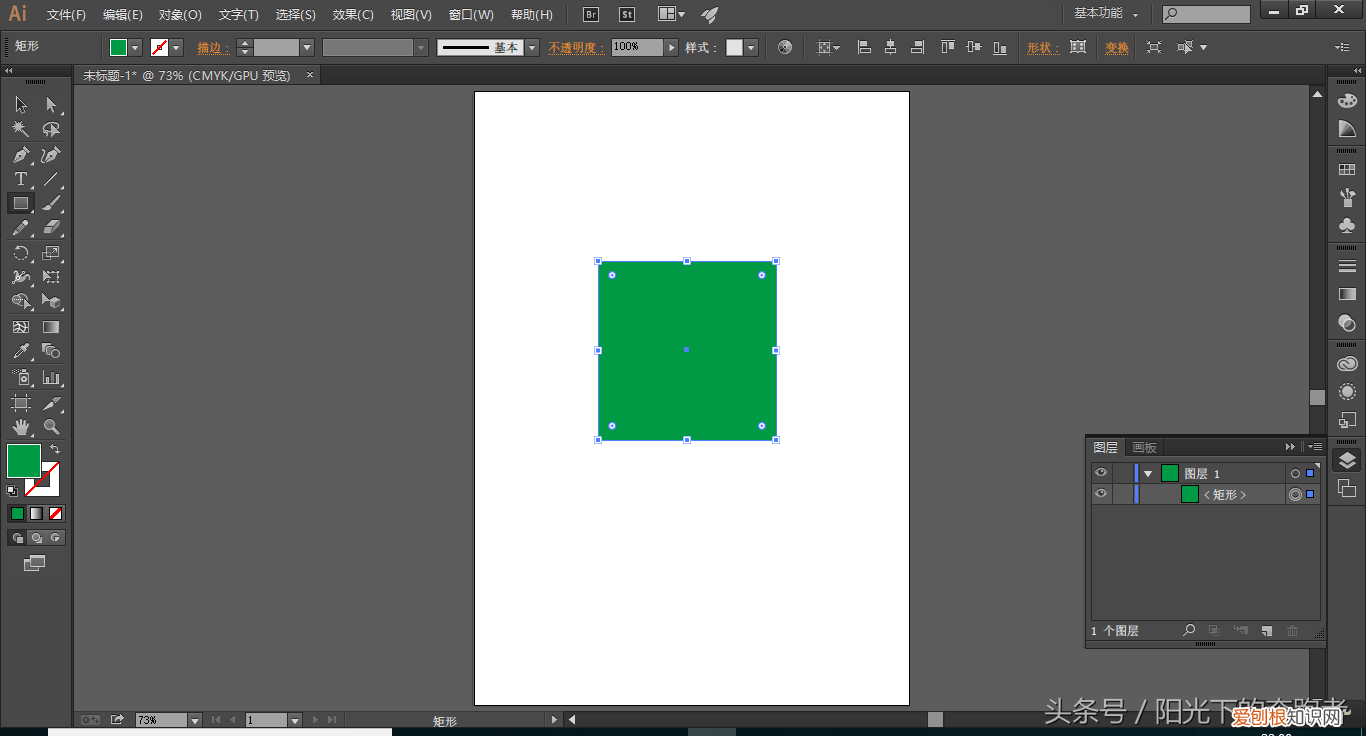Collapse the 图层 1 disclosure triangle
The height and width of the screenshot is (736, 1366).
[x=1148, y=474]
